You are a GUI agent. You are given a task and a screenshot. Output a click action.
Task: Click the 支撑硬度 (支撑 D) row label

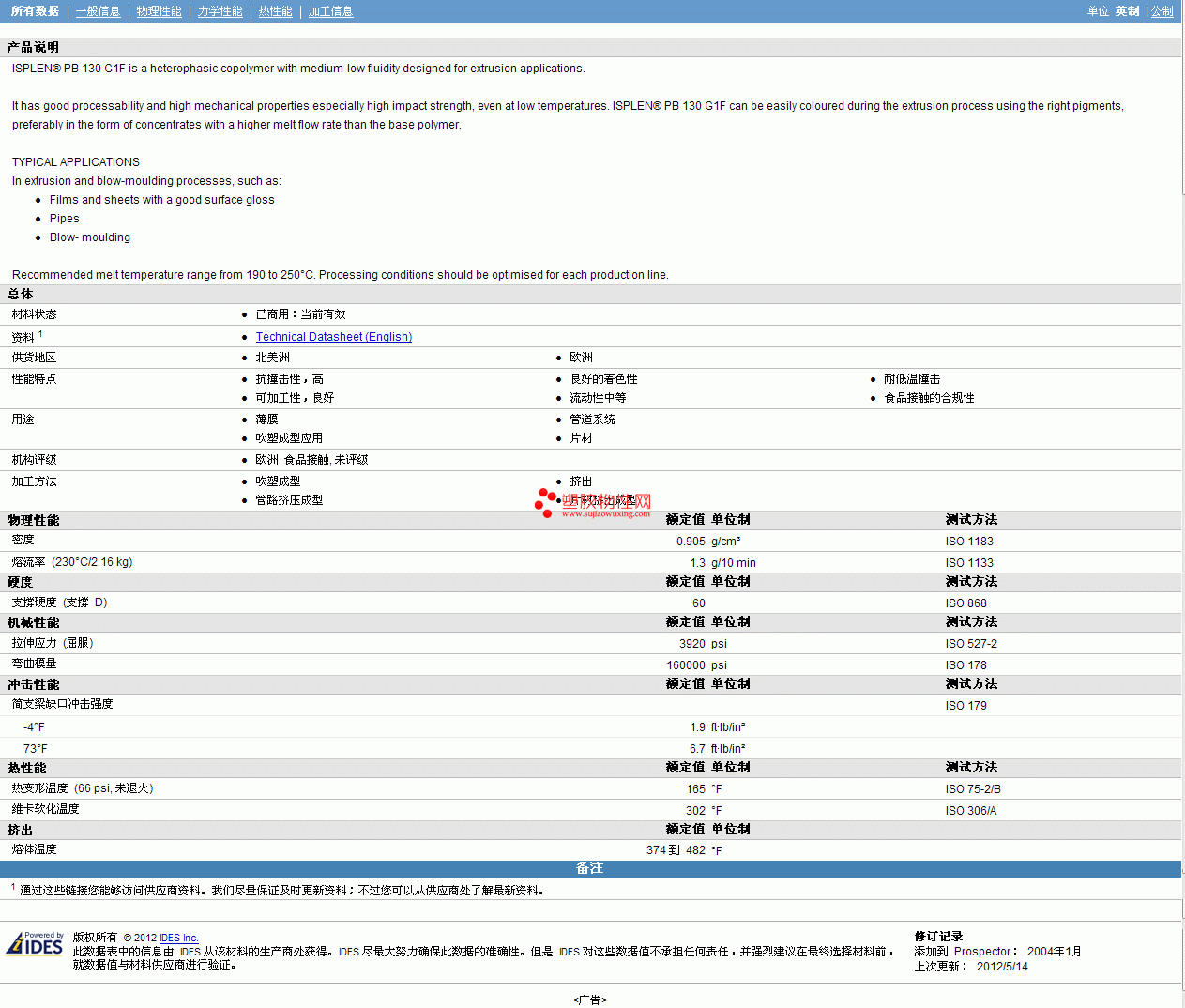pyautogui.click(x=60, y=603)
